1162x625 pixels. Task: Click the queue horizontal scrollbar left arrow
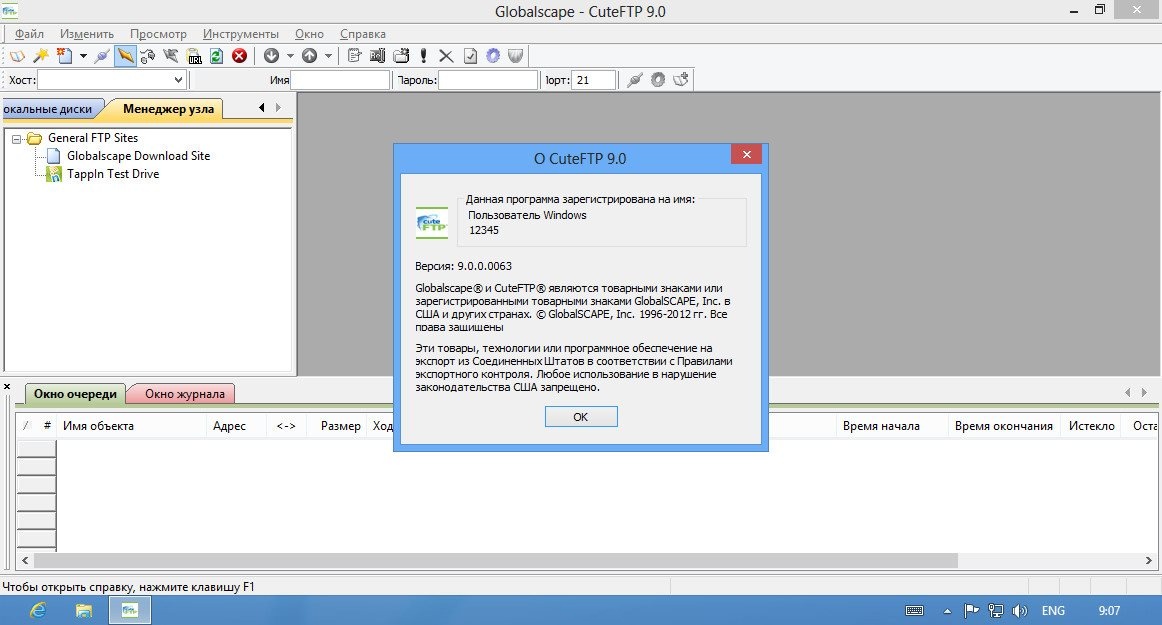coord(25,560)
